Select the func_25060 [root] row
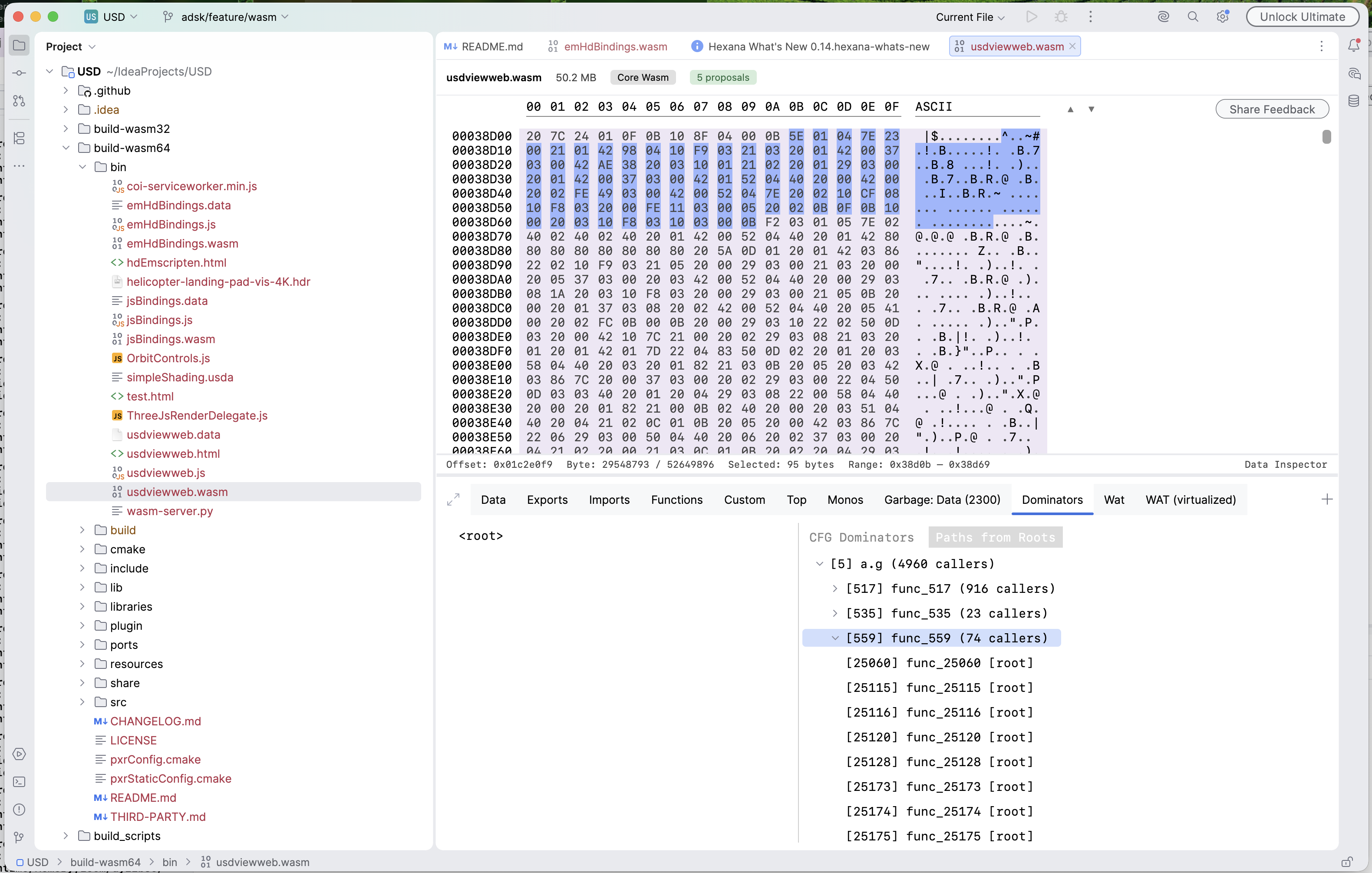Image resolution: width=1372 pixels, height=873 pixels. pyautogui.click(x=939, y=663)
